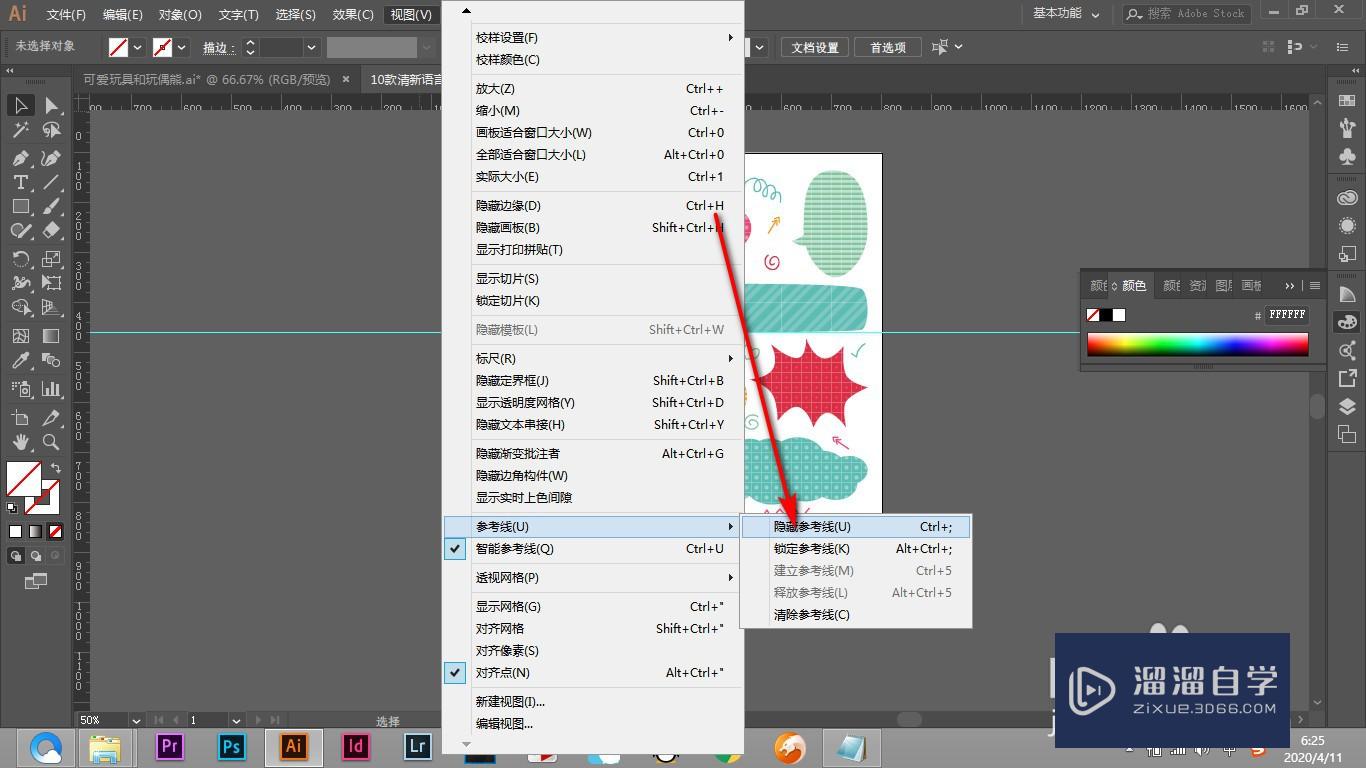Open stroke weight dropdown

312,47
